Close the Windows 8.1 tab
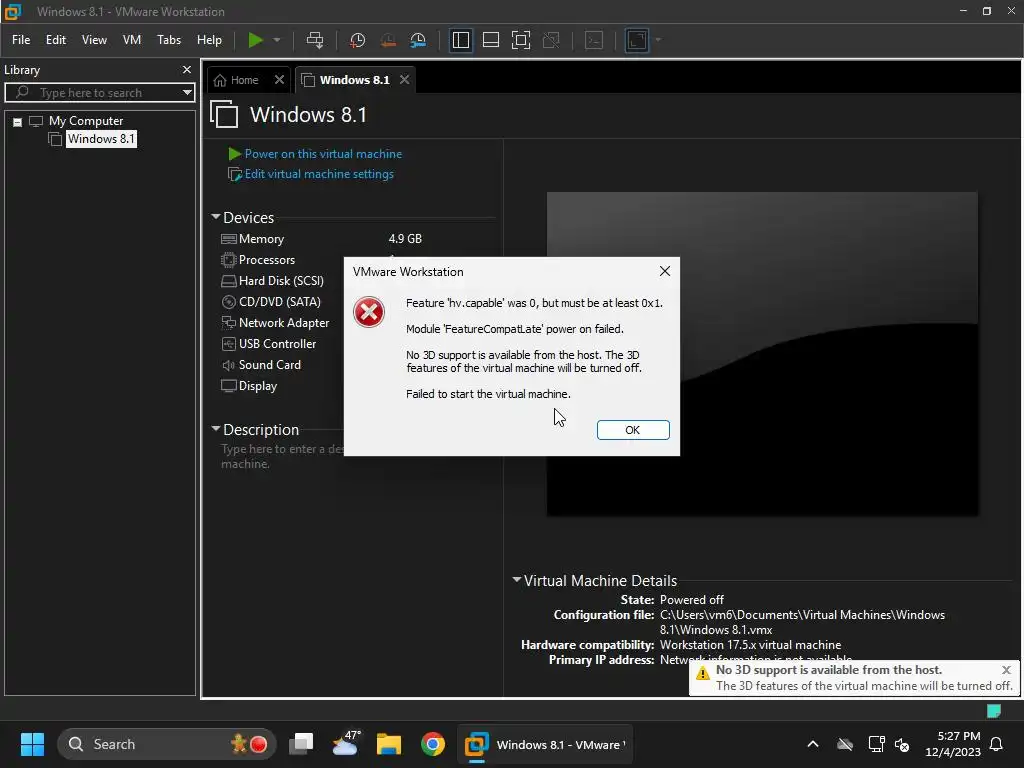 point(404,80)
